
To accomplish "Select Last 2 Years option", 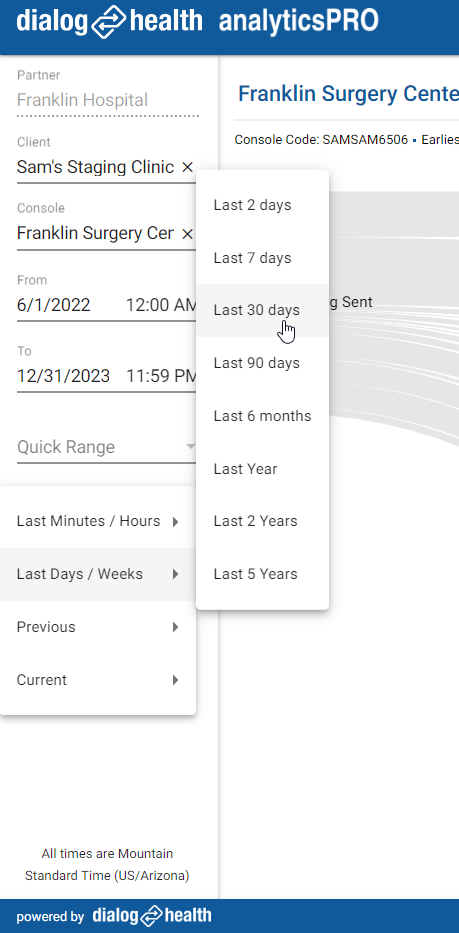I will (x=263, y=521).
